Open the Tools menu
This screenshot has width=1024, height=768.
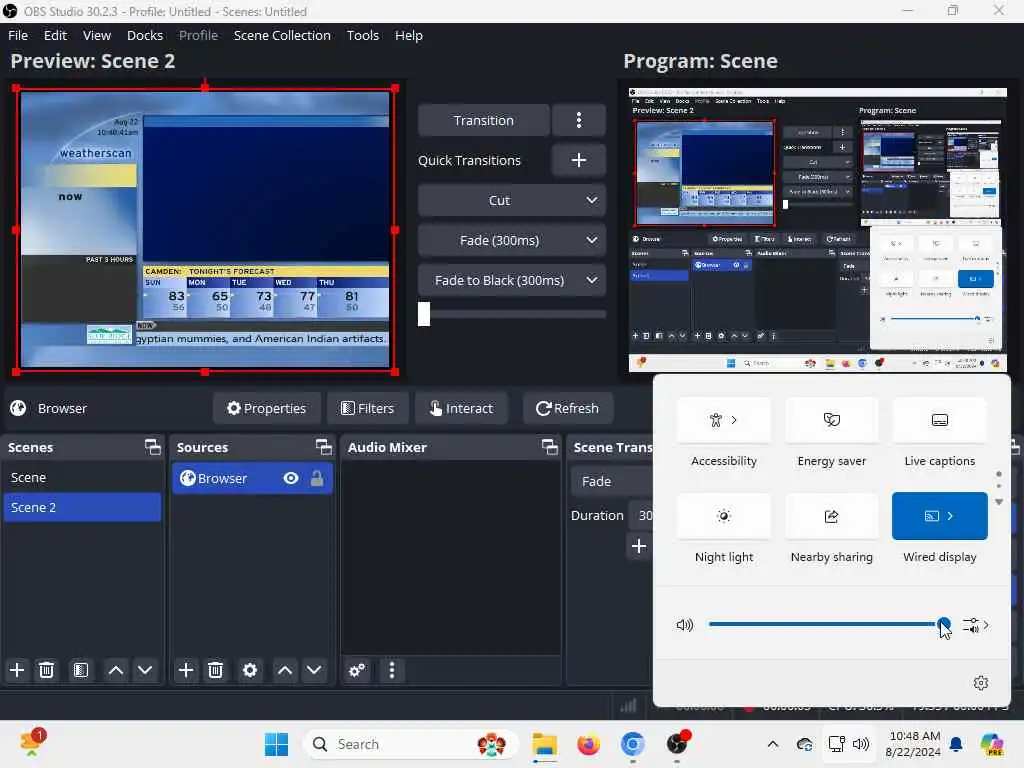point(362,35)
